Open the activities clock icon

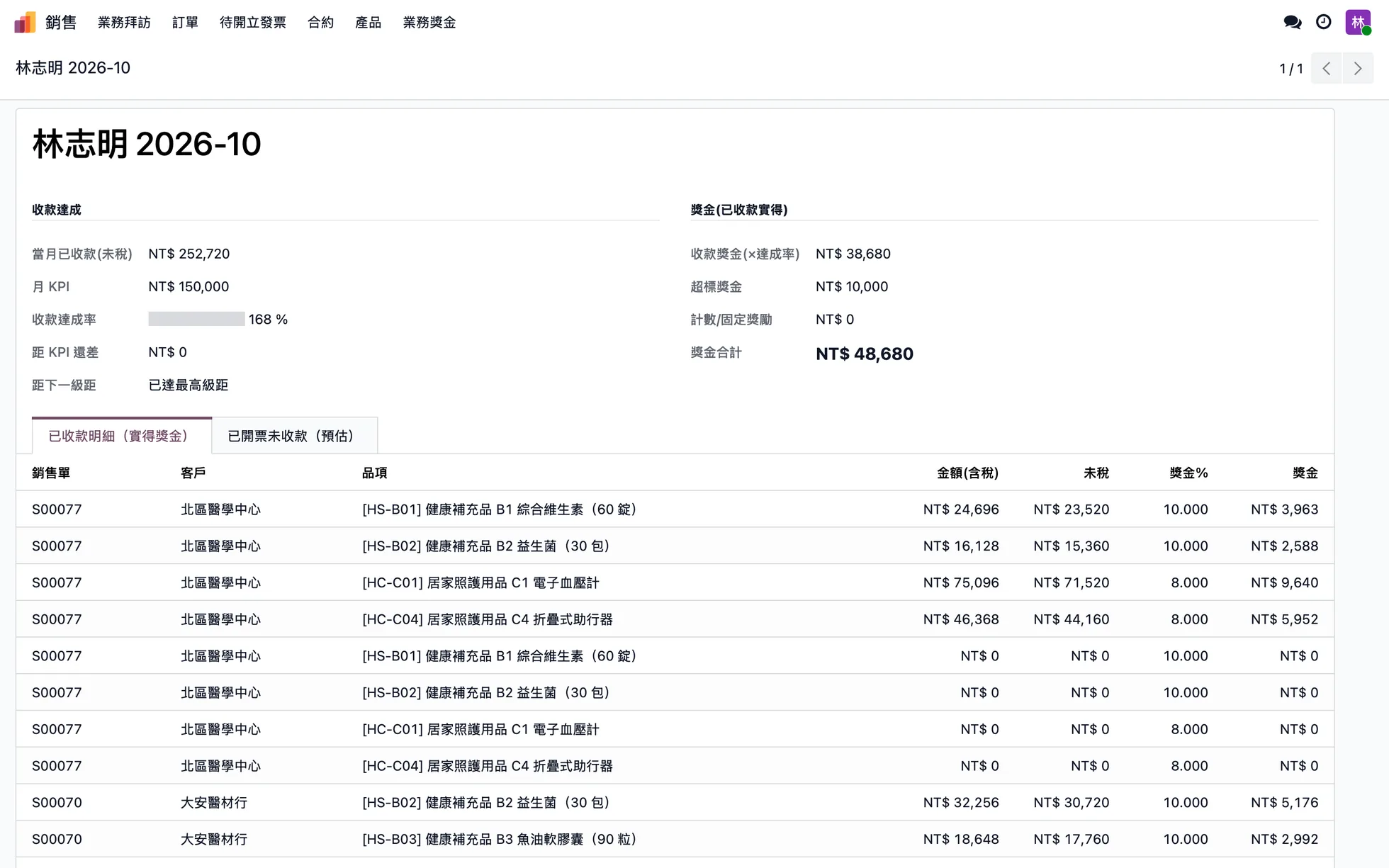coord(1323,22)
